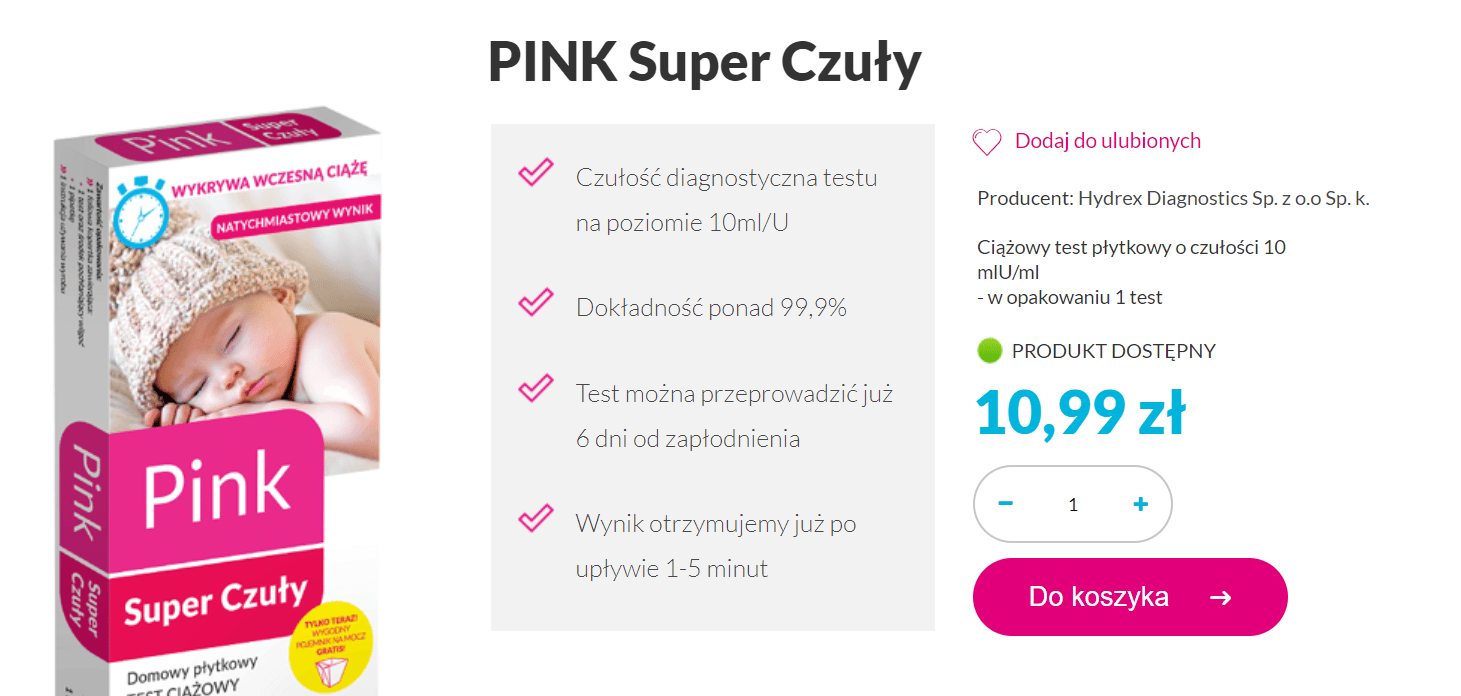Click the arrow on the 'Do koszyka' button
1461x696 pixels.
[x=1220, y=598]
